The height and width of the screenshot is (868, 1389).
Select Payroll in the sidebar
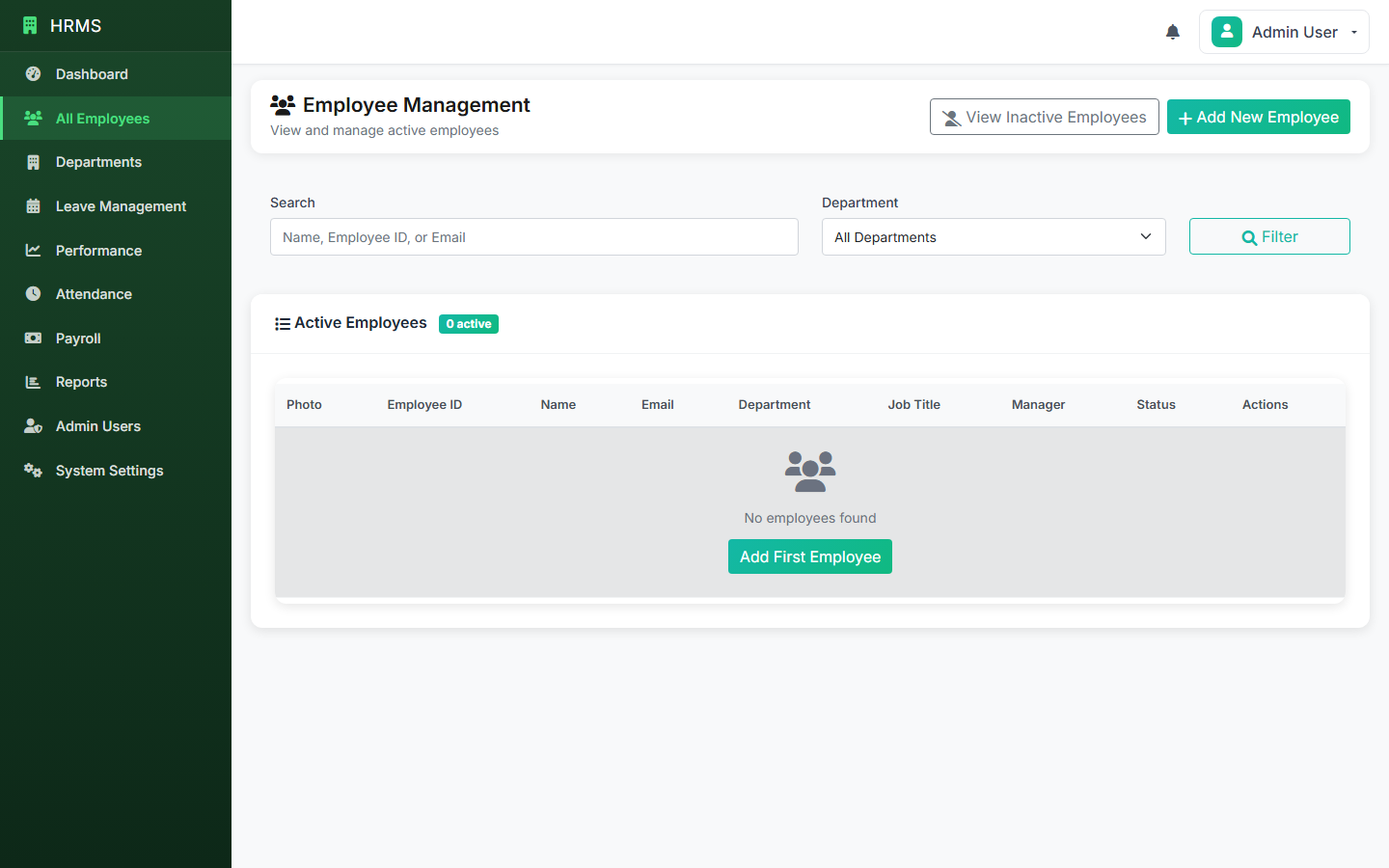(x=116, y=339)
